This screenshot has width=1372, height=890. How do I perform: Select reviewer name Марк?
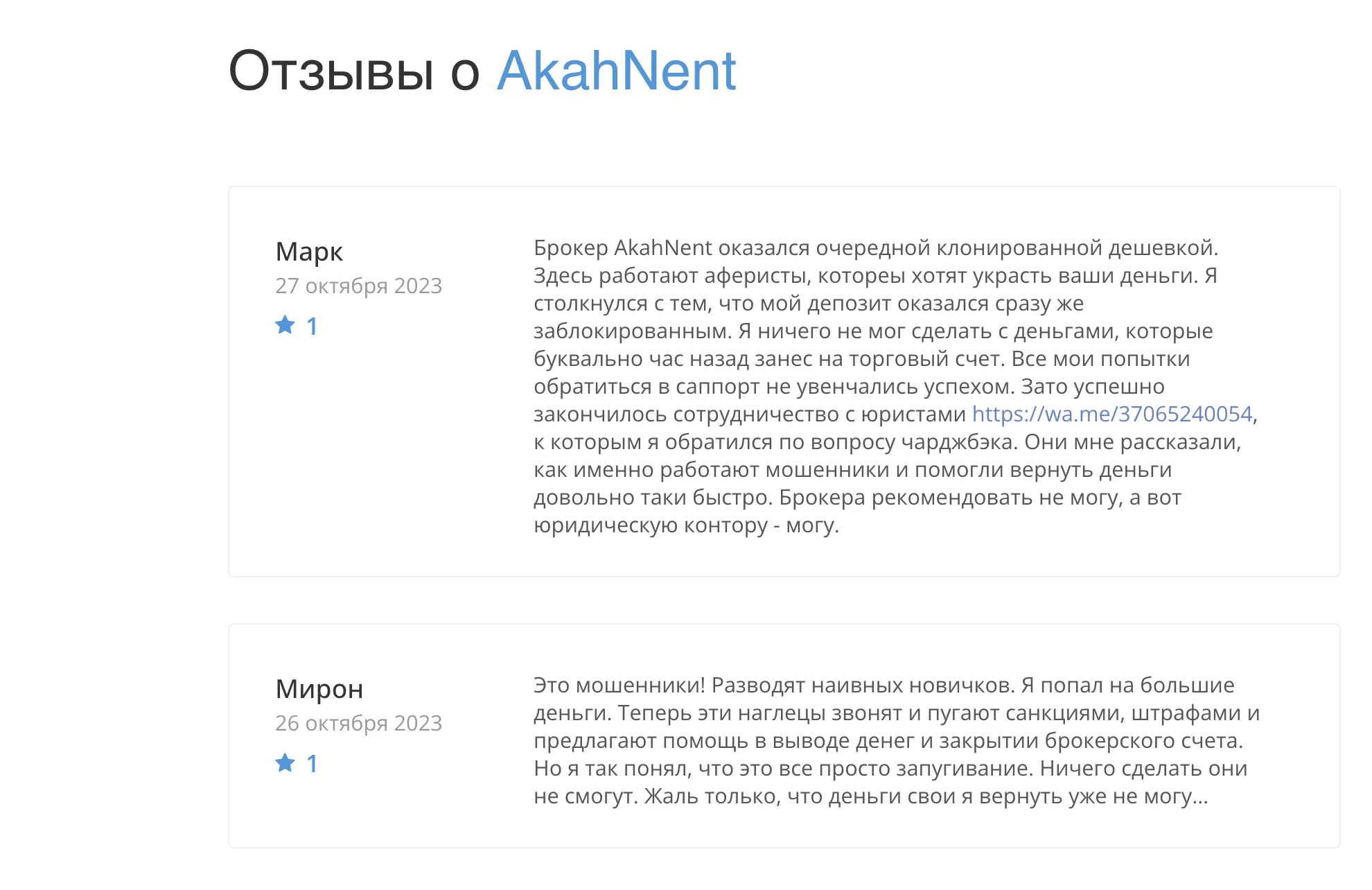[x=309, y=252]
